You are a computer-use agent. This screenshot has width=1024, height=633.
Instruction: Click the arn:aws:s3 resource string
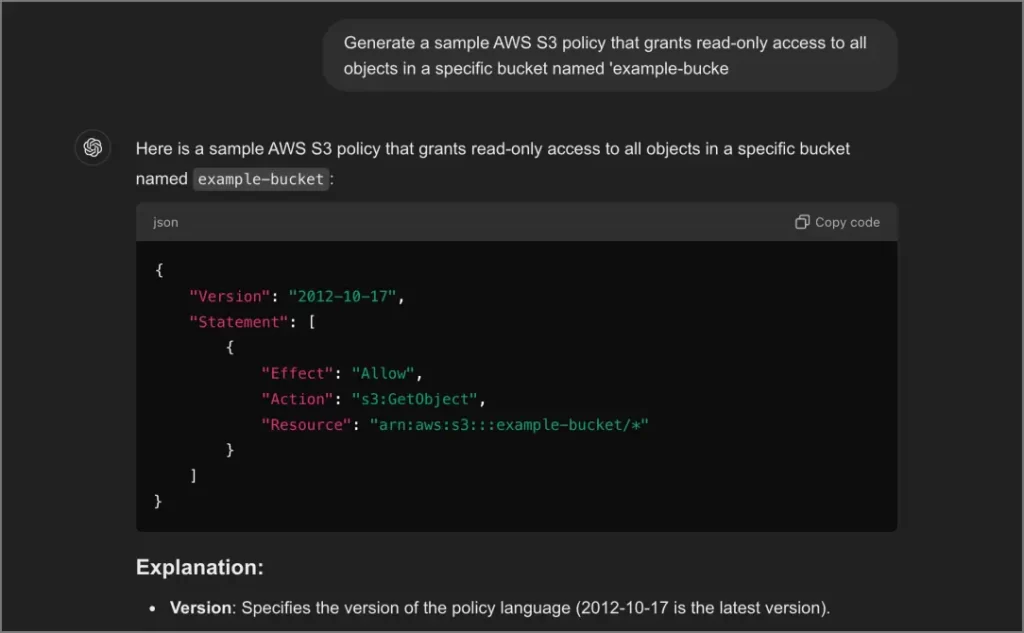point(509,425)
